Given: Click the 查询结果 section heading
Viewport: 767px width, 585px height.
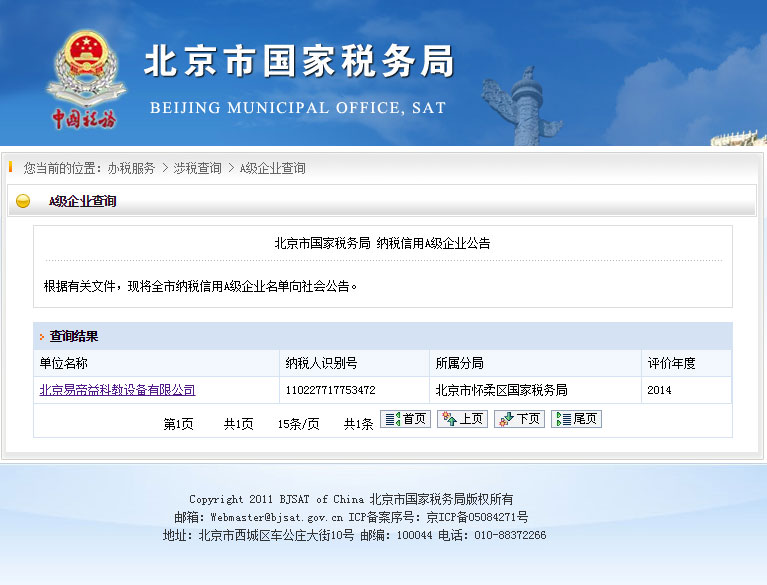Looking at the screenshot, I should tap(74, 336).
